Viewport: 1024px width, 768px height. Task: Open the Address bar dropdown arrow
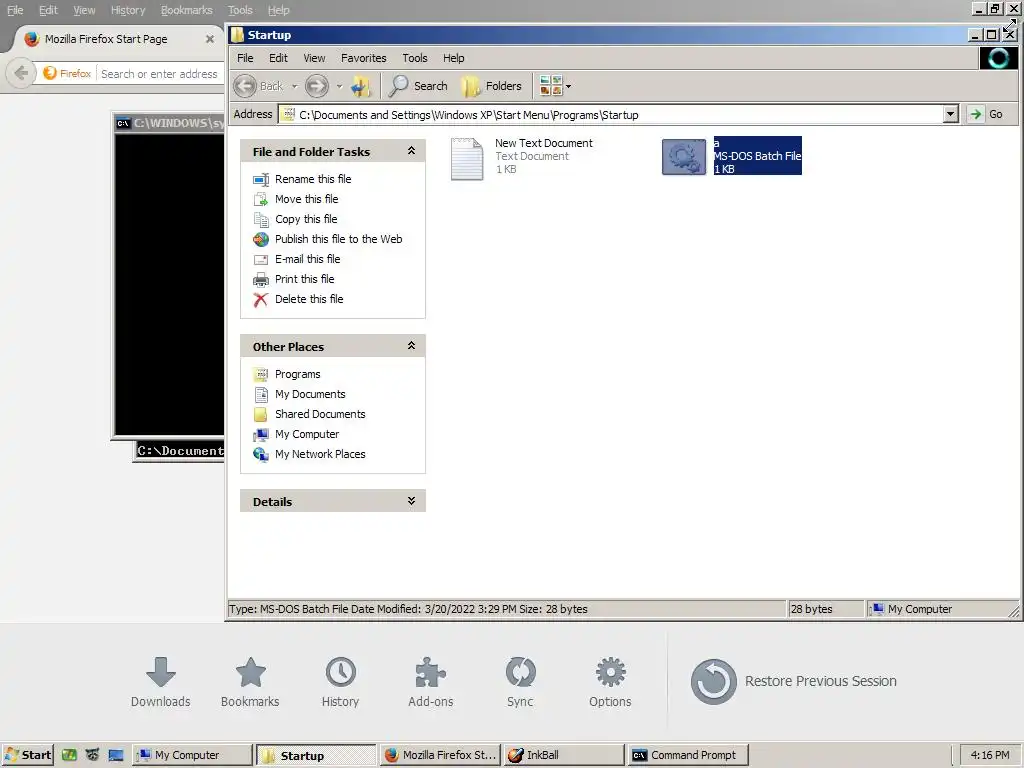pyautogui.click(x=950, y=114)
